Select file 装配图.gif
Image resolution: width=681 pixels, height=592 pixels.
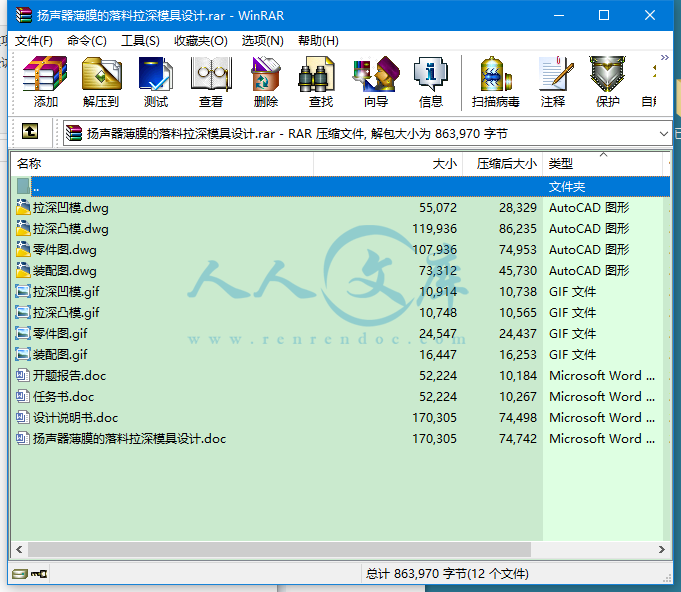click(x=341, y=354)
